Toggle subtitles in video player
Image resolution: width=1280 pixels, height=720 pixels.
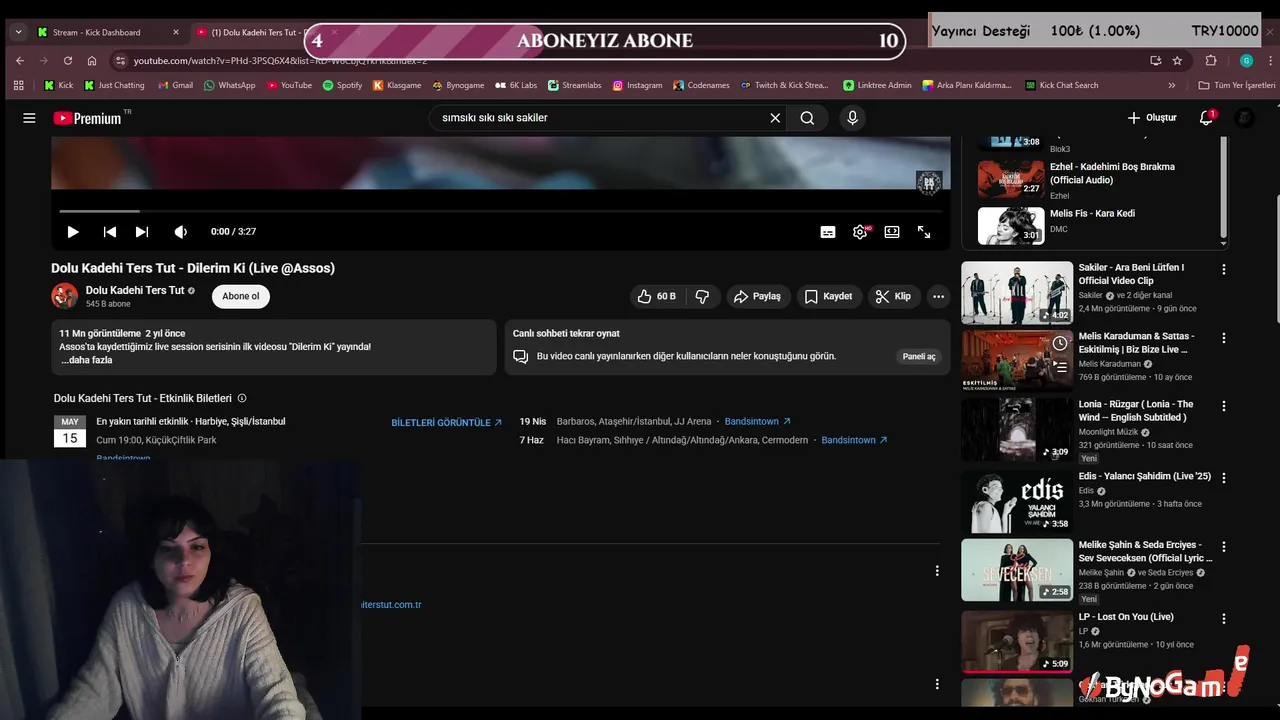[828, 232]
